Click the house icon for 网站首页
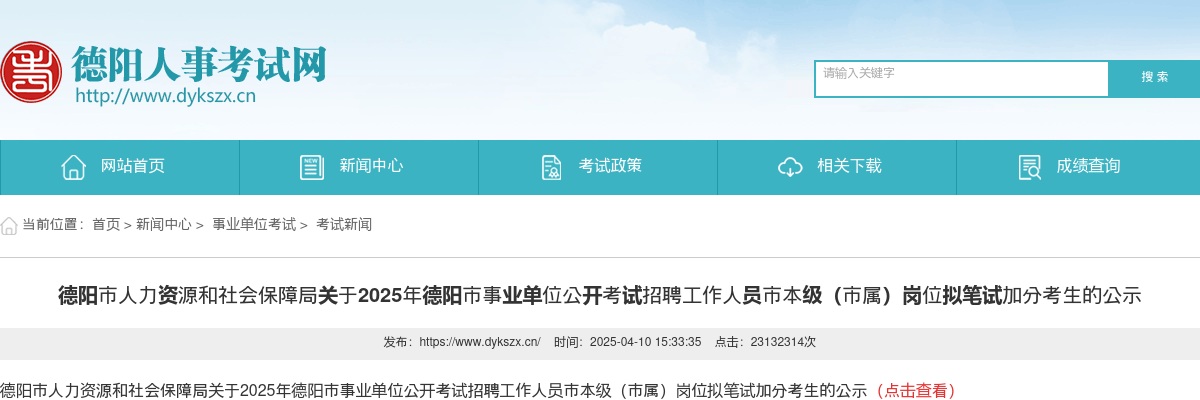The width and height of the screenshot is (1200, 400). [73, 167]
